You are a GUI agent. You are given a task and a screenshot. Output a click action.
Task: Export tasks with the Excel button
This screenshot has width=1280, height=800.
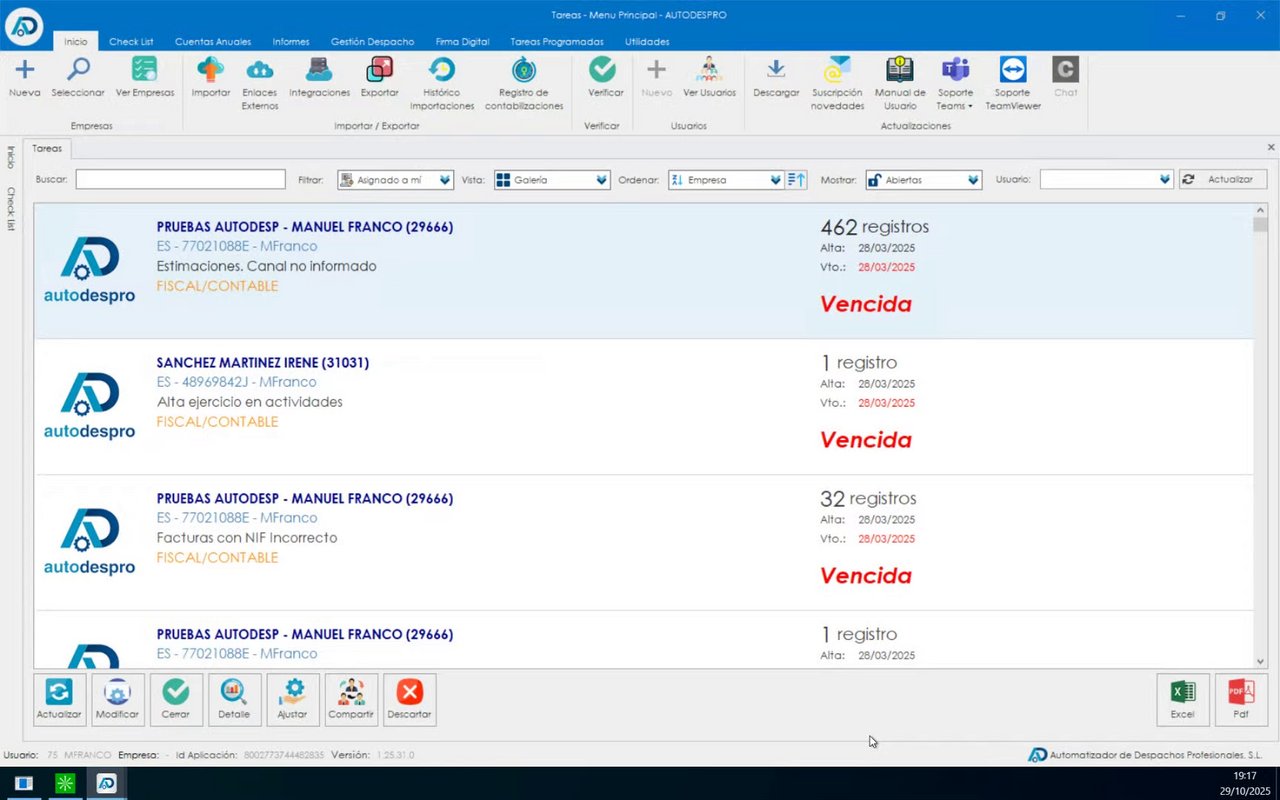[1183, 699]
